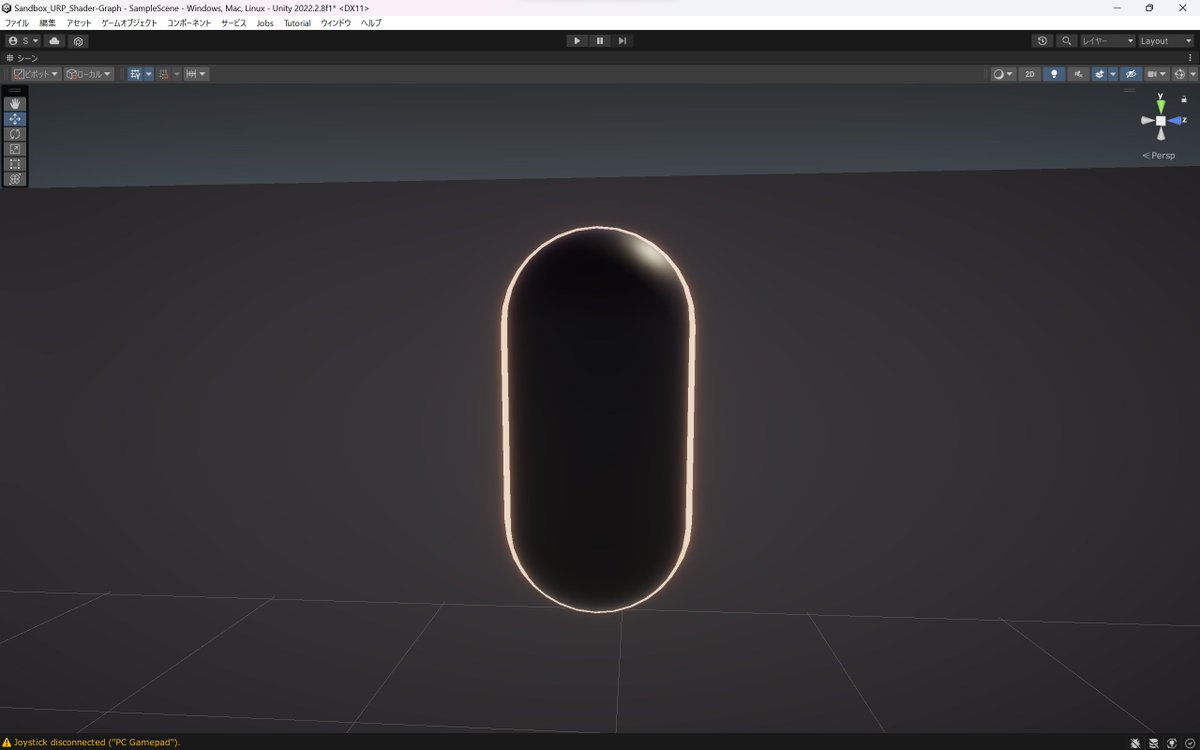Select the Rotate tool
The width and height of the screenshot is (1200, 750).
click(x=14, y=133)
